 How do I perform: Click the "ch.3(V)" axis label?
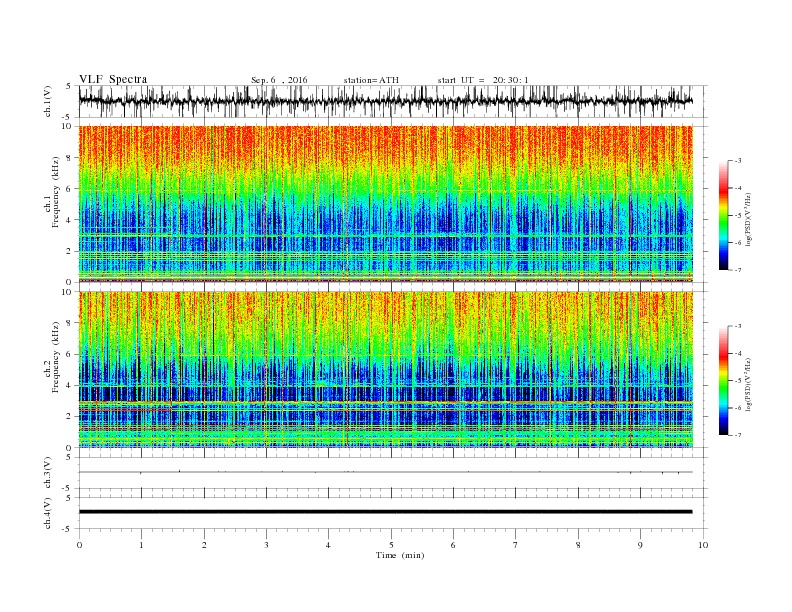tap(47, 472)
